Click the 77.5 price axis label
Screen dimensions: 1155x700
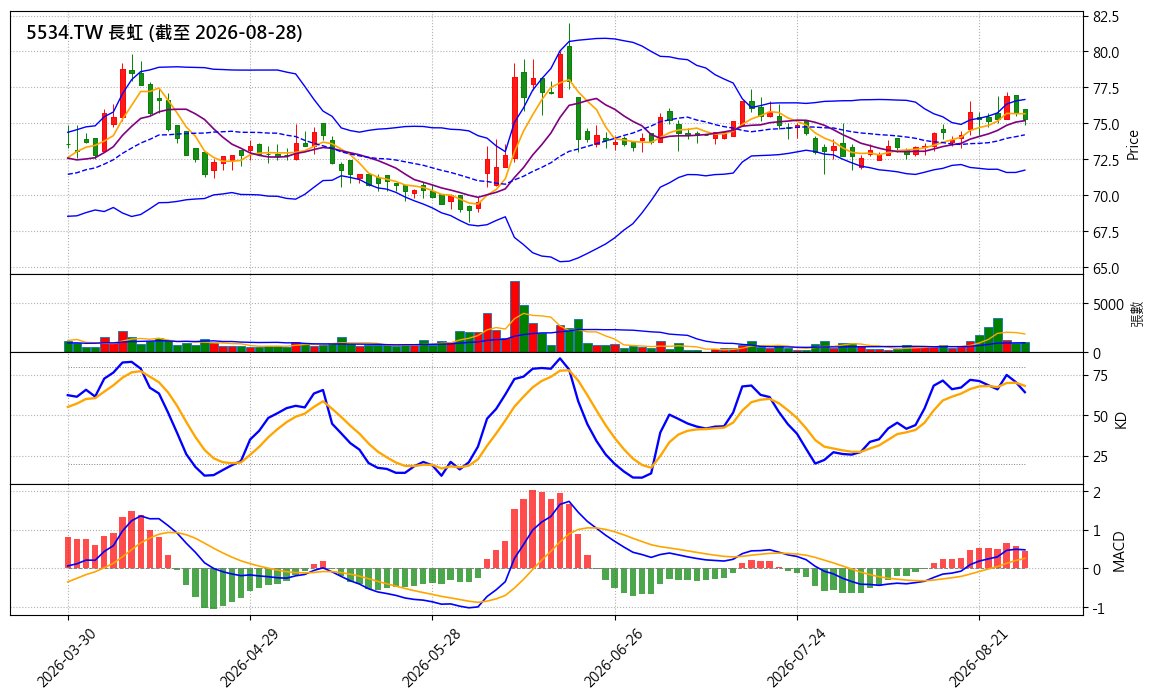1106,89
